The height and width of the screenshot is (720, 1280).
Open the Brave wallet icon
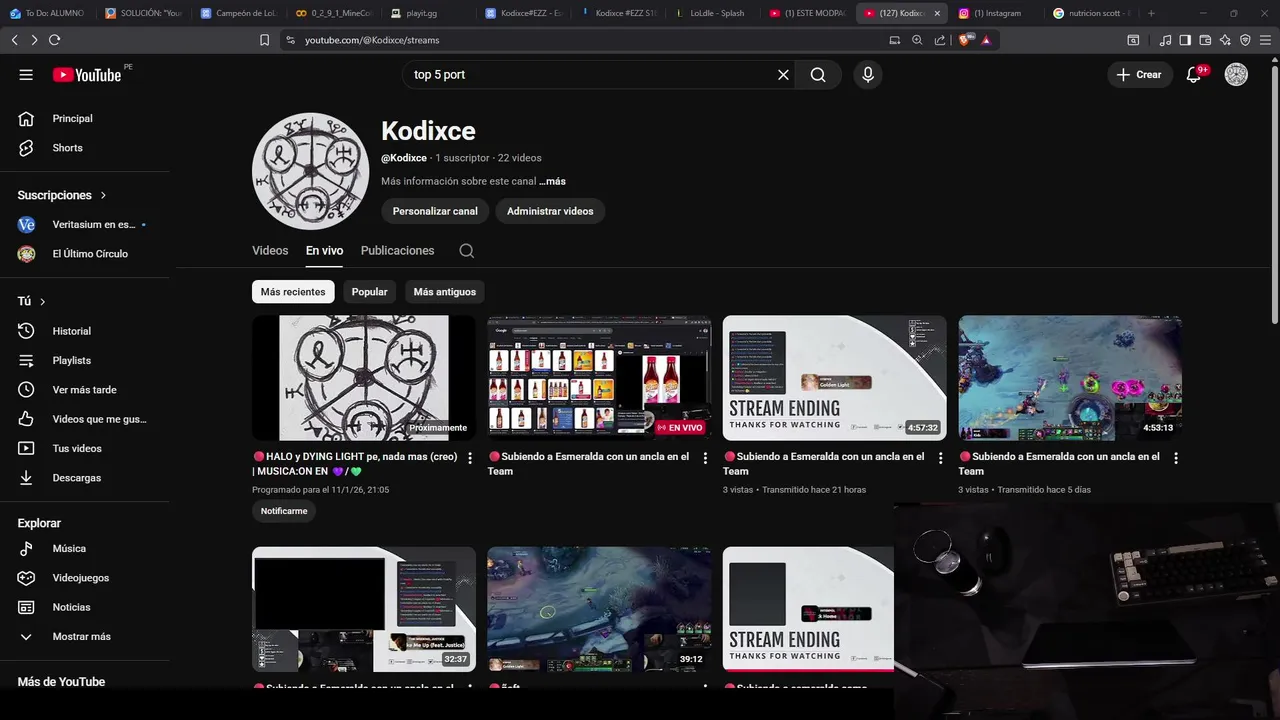pyautogui.click(x=1205, y=40)
